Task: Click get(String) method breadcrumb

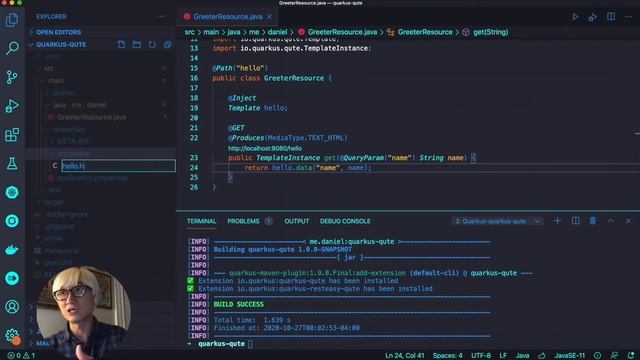Action: pyautogui.click(x=491, y=32)
